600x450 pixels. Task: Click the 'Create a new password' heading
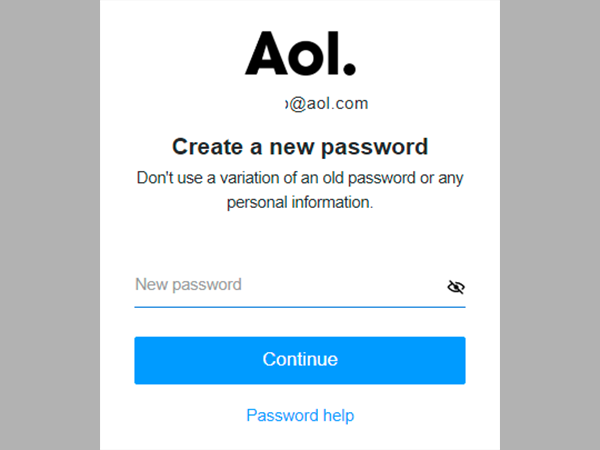click(300, 147)
